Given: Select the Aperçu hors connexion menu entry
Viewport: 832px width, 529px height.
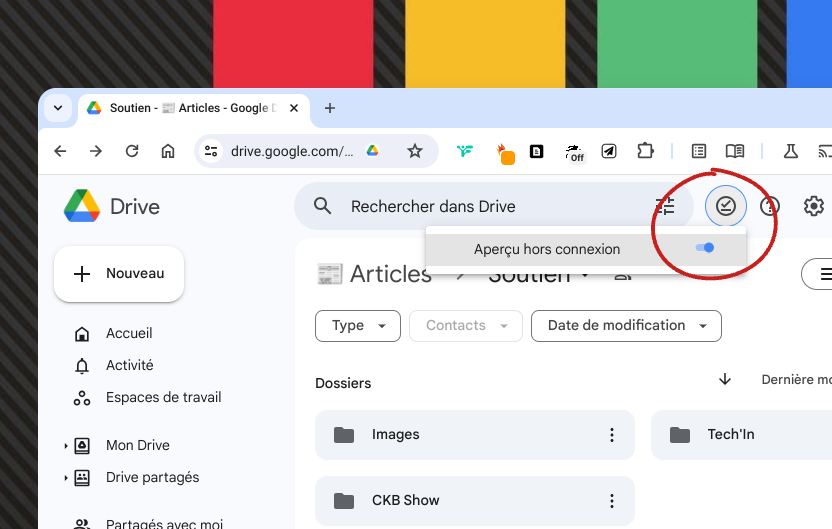Looking at the screenshot, I should click(586, 249).
